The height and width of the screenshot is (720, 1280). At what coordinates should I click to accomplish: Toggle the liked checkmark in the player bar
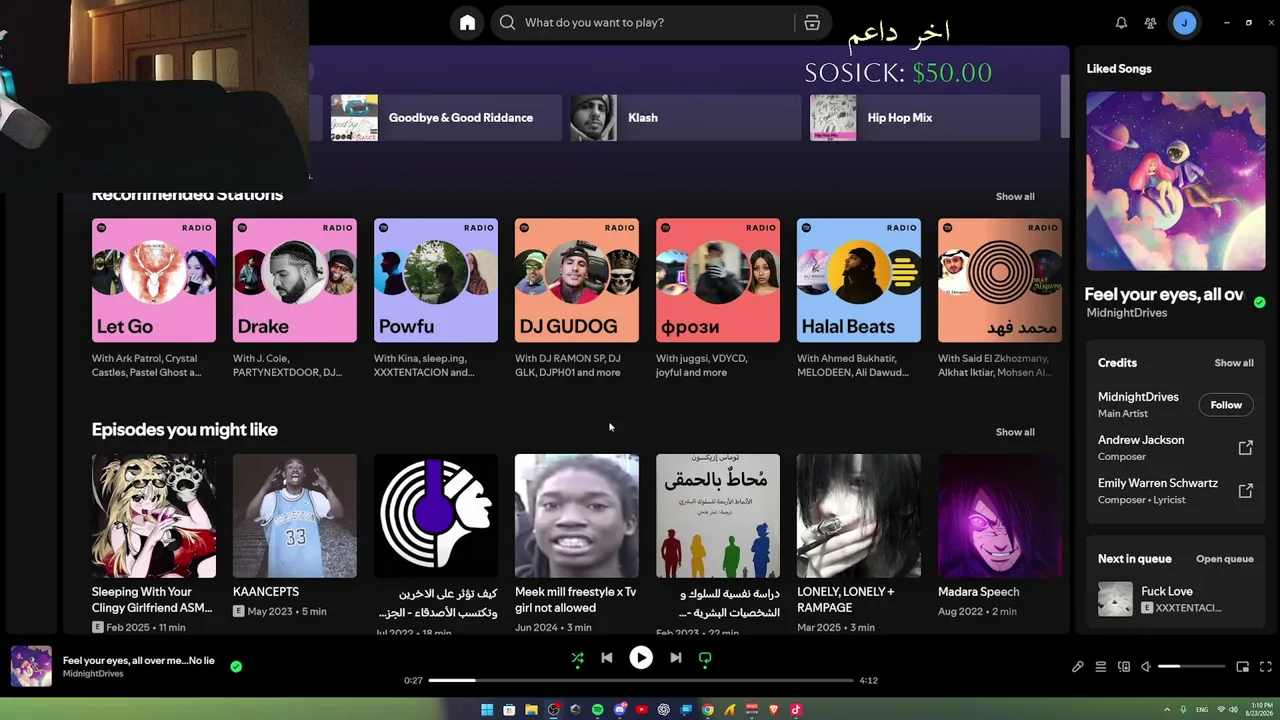coord(236,666)
